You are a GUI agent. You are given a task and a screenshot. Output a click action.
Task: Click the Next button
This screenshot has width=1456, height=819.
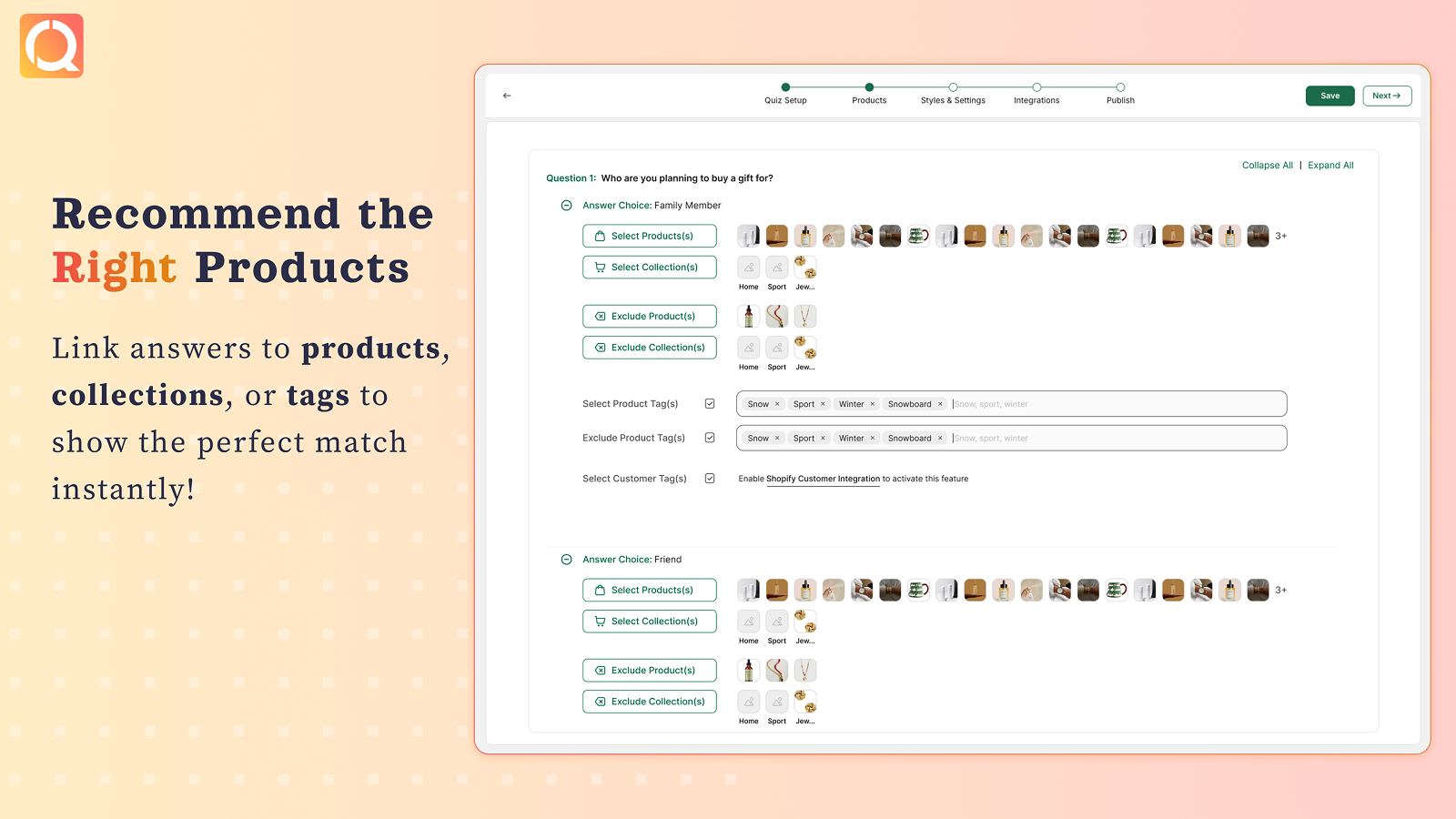tap(1387, 96)
